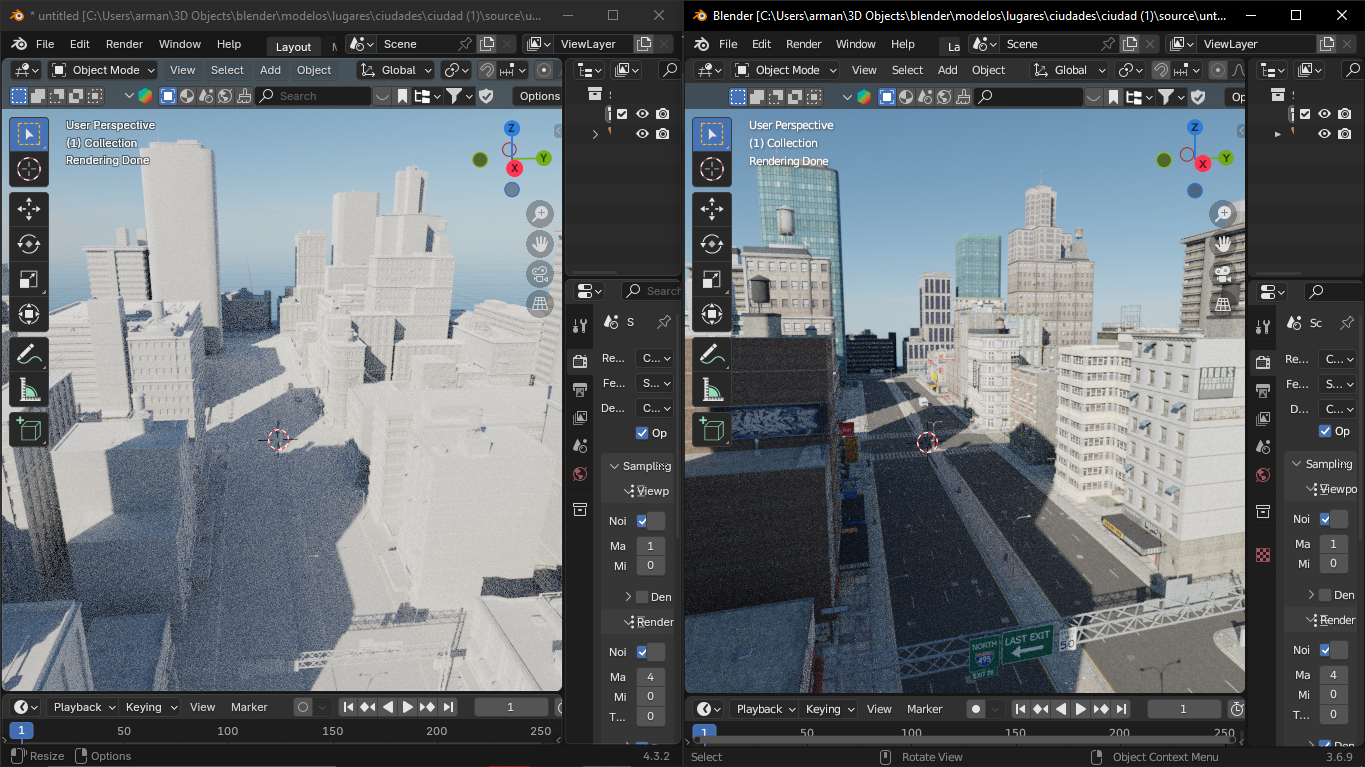The height and width of the screenshot is (767, 1365).
Task: Click pin icon in left properties panel
Action: 663,322
